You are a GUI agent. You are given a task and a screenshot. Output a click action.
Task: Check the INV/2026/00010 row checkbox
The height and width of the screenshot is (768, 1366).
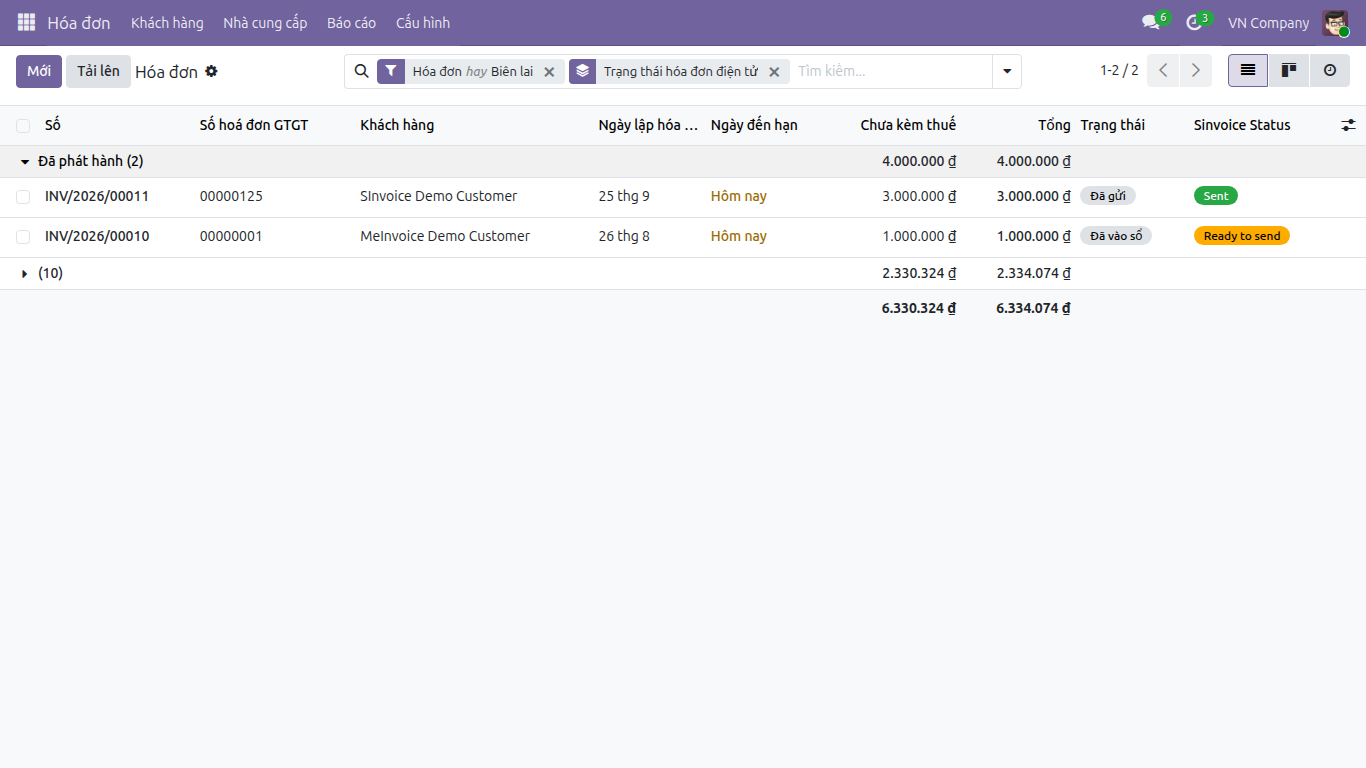point(23,237)
